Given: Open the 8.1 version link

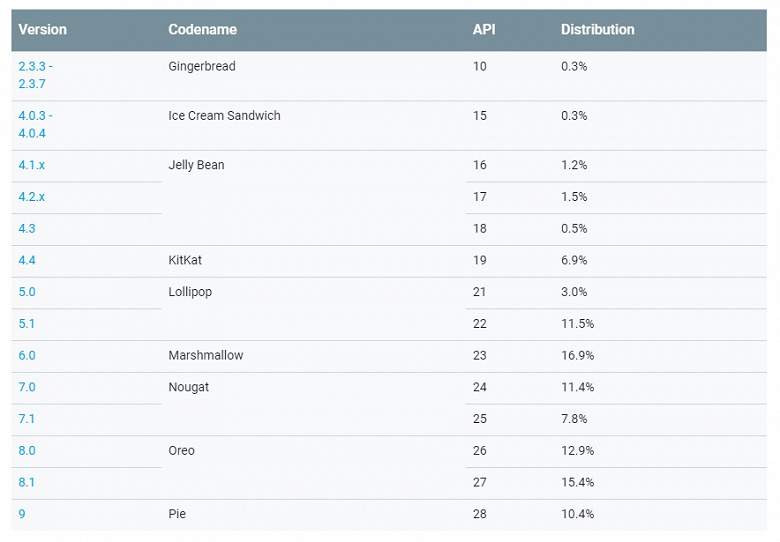Looking at the screenshot, I should [27, 482].
